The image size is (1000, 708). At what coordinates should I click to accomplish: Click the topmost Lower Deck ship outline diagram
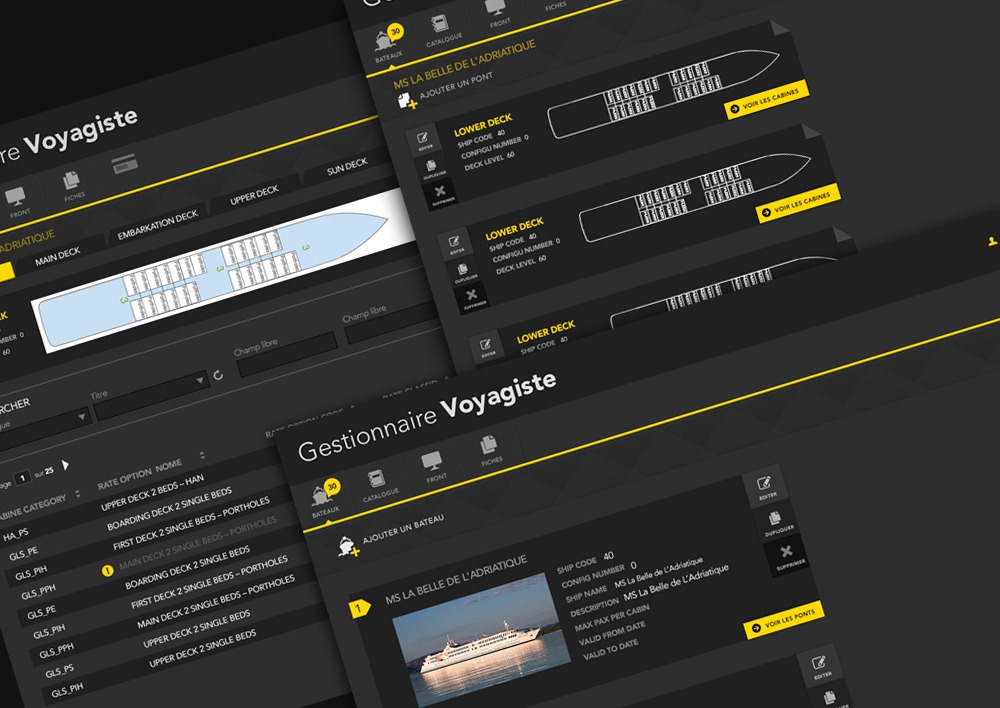663,92
